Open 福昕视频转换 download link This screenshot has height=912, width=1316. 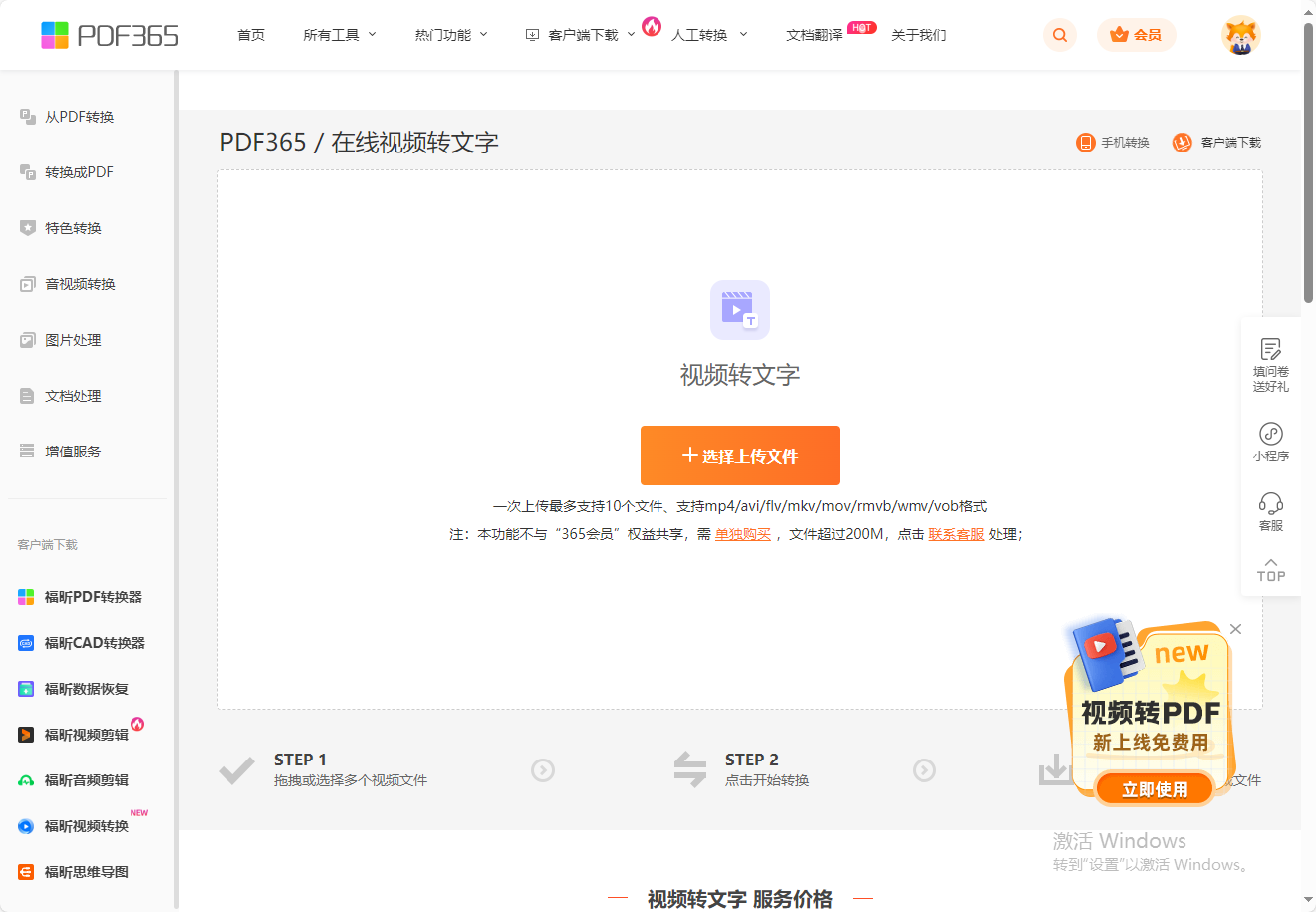74,826
